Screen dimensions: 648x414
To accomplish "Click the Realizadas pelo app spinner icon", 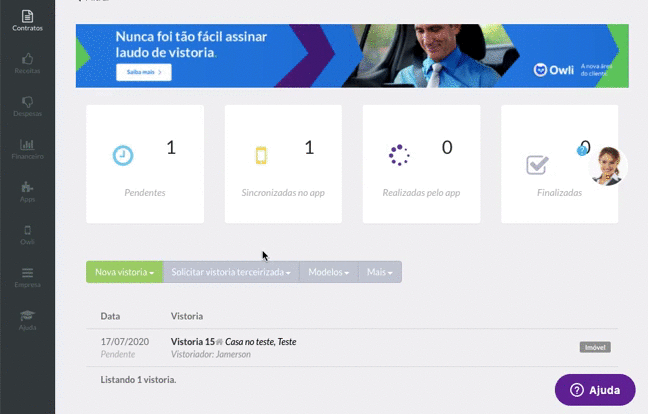I will [x=399, y=155].
